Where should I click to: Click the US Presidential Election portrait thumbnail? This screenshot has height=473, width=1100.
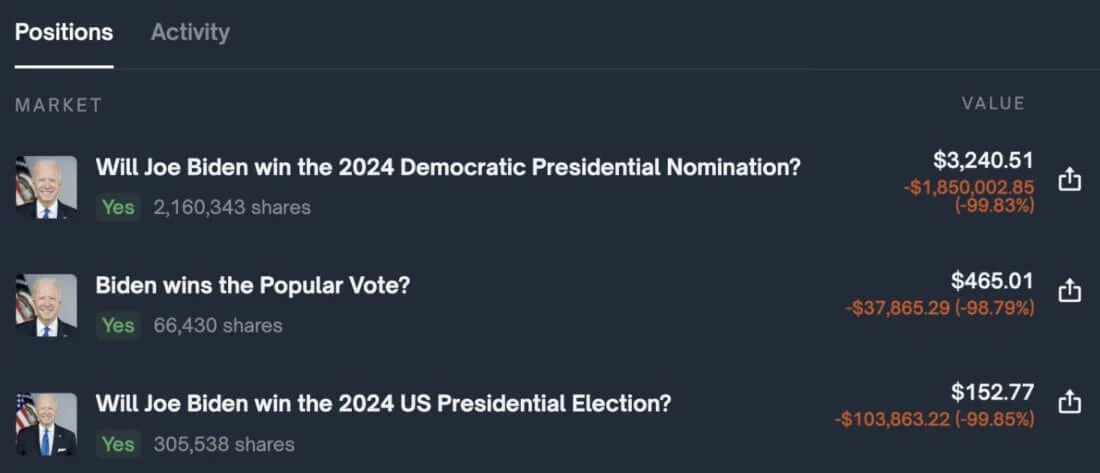(46, 423)
